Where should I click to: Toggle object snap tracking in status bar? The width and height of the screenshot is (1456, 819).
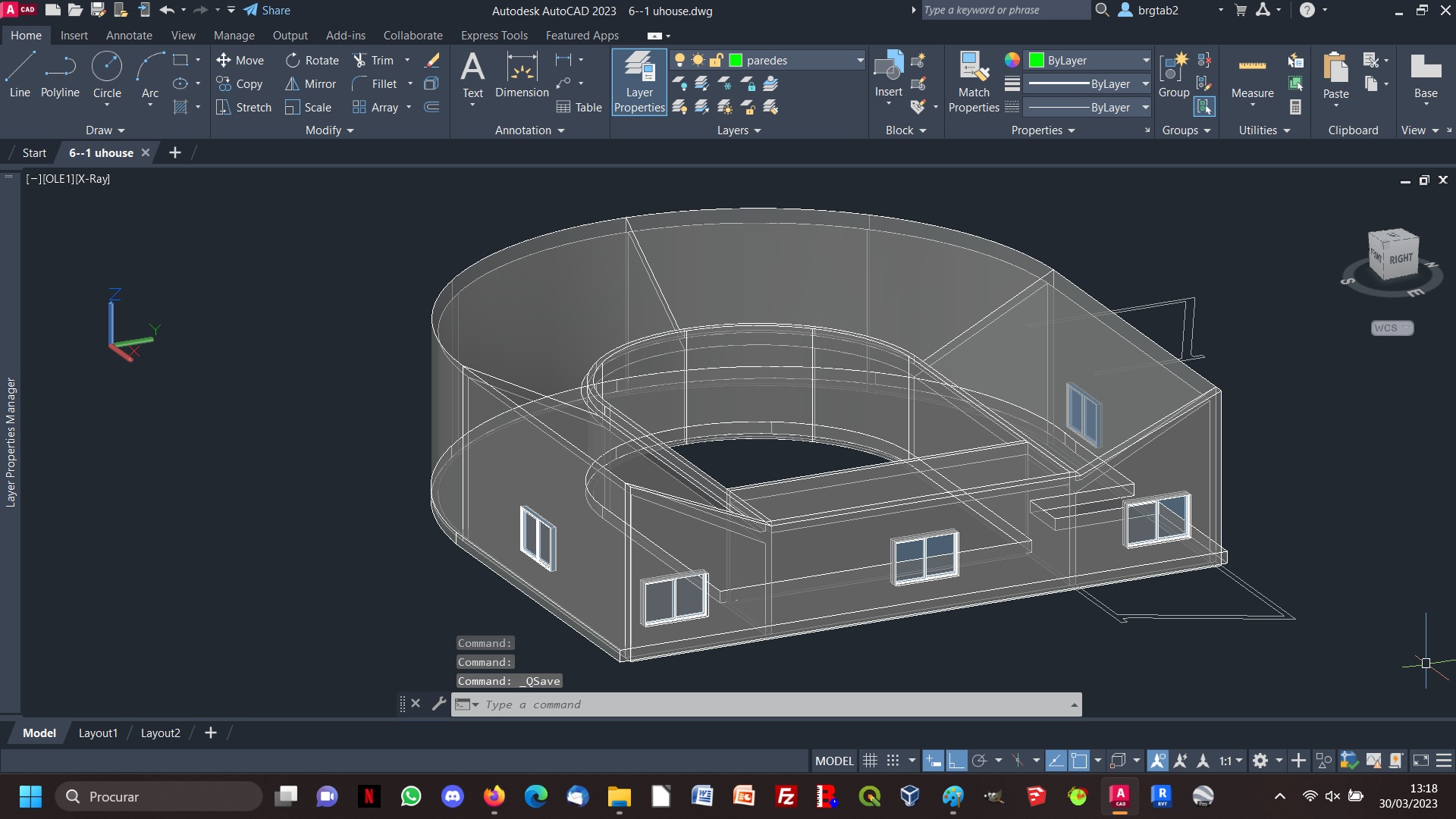[1056, 761]
